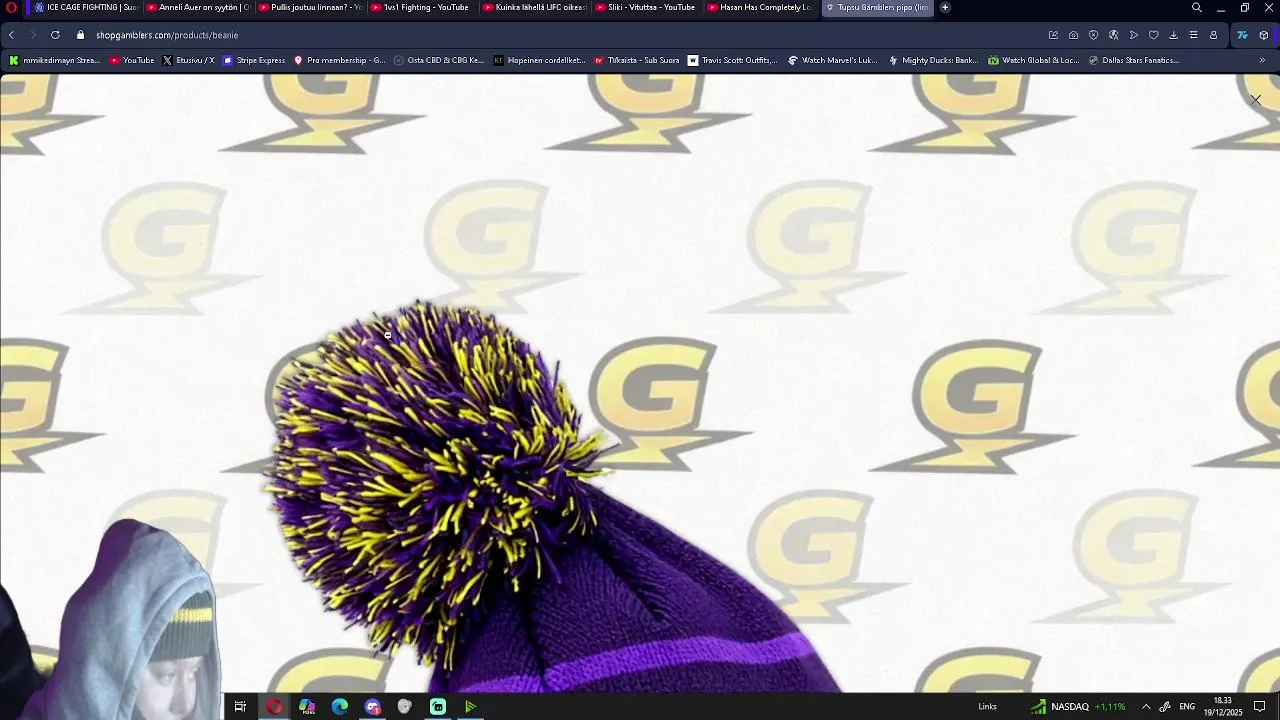The image size is (1280, 720).
Task: Open the Hopeinen cordellket bookmark
Action: pyautogui.click(x=539, y=60)
